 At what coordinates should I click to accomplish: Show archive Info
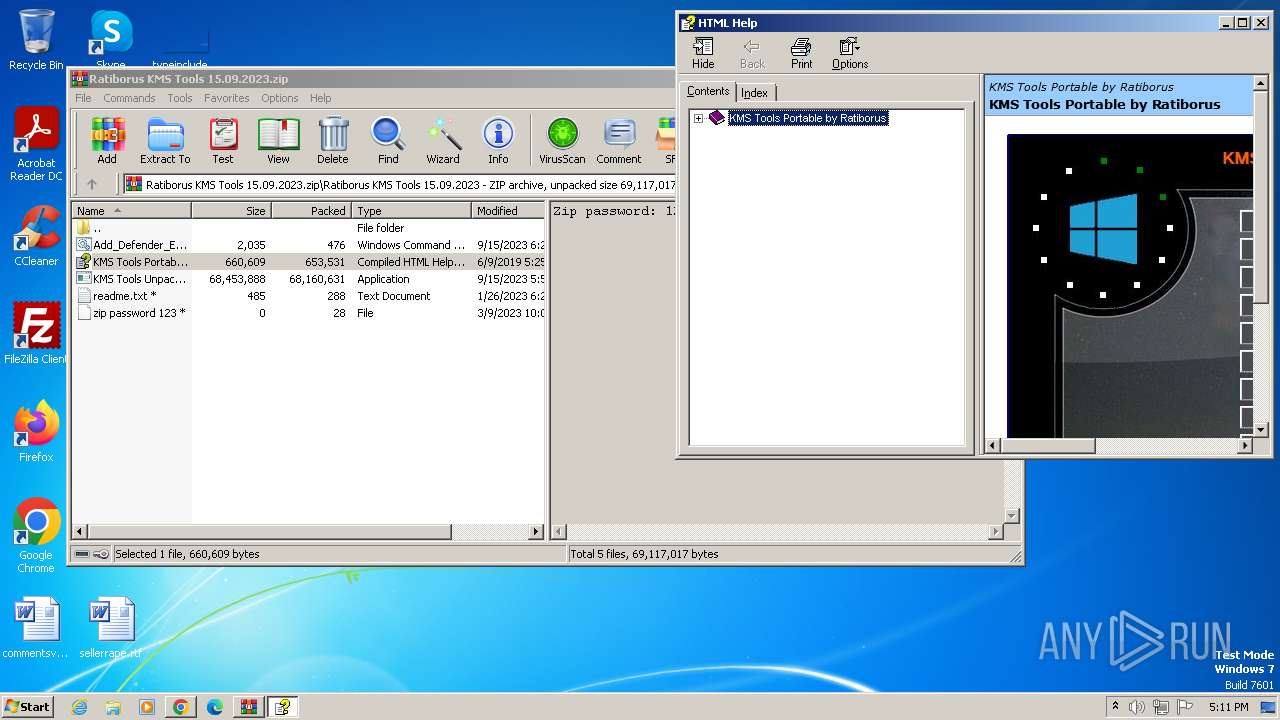click(x=498, y=140)
